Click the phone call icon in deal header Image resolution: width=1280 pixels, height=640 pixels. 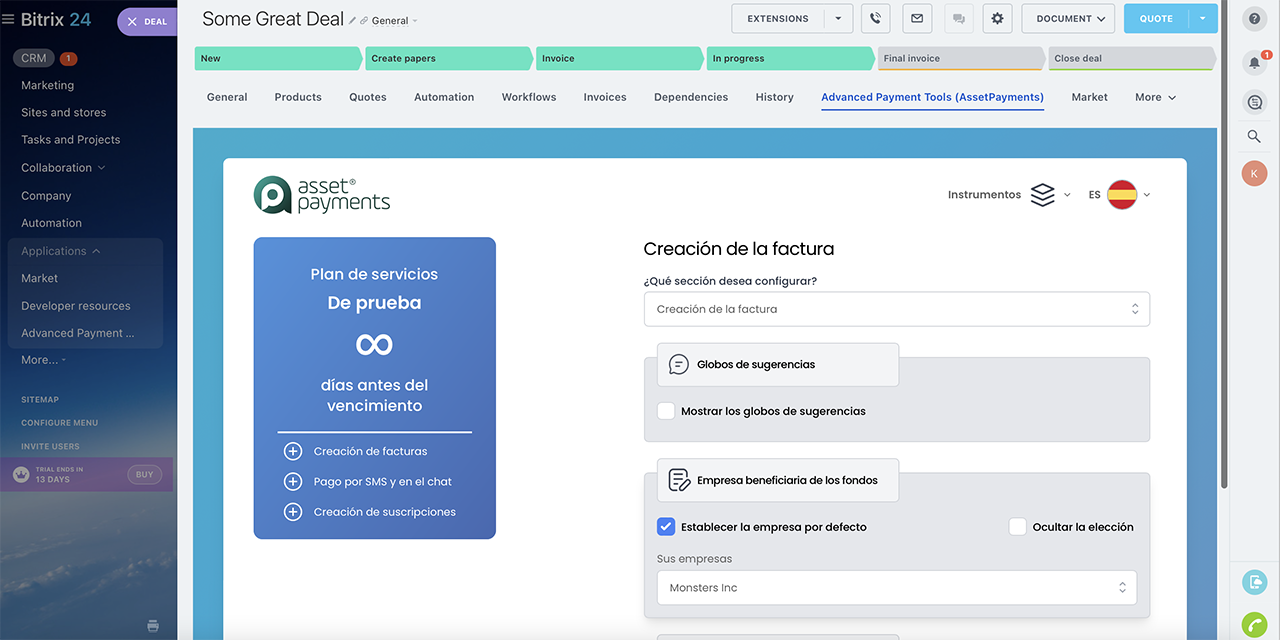[875, 19]
